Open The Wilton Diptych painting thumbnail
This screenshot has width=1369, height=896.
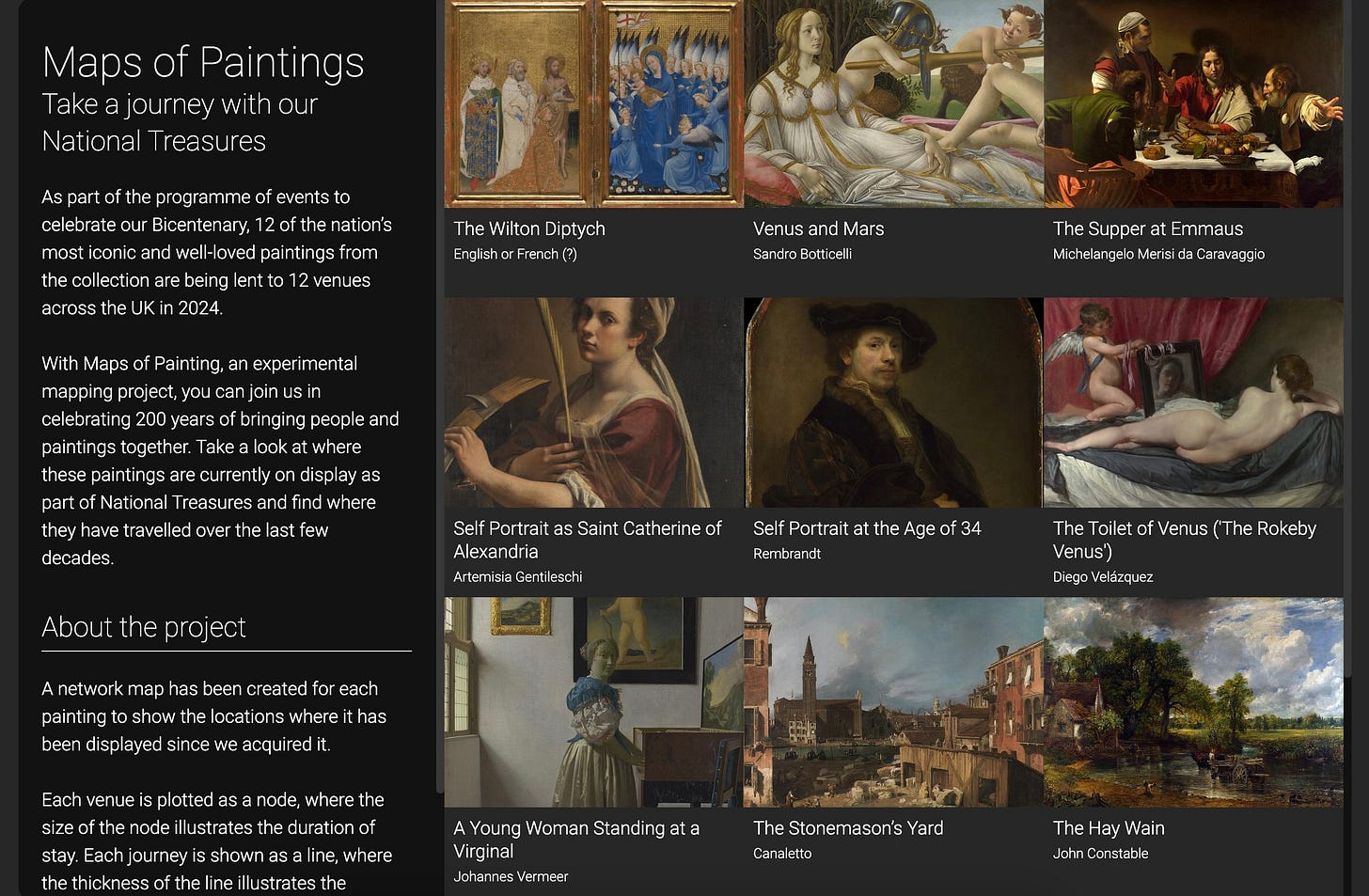pyautogui.click(x=593, y=103)
